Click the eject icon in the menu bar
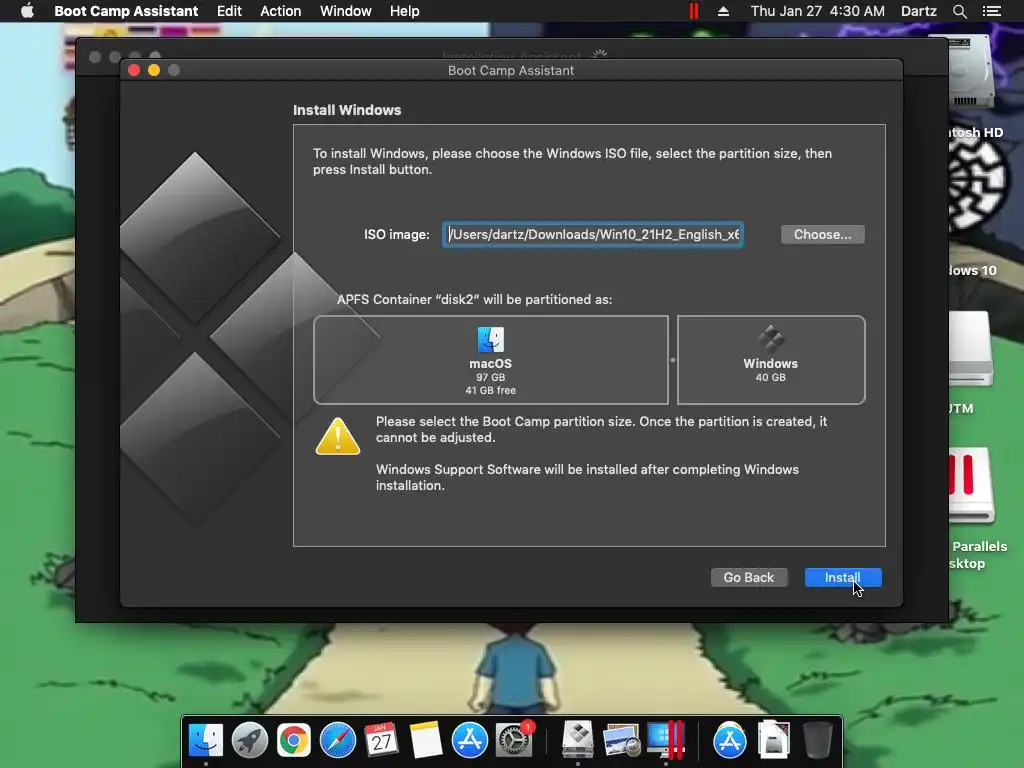1024x768 pixels. (x=723, y=11)
